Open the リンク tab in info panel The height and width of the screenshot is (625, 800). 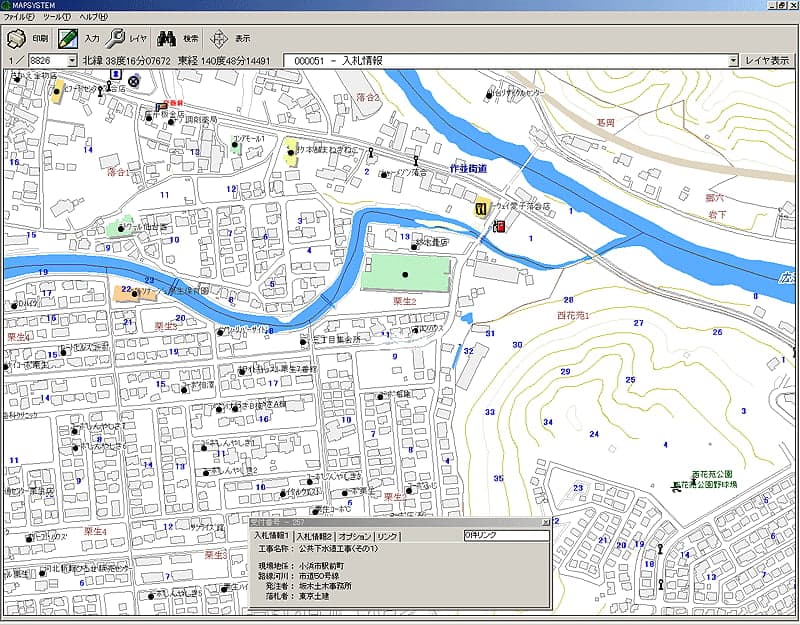pos(388,537)
